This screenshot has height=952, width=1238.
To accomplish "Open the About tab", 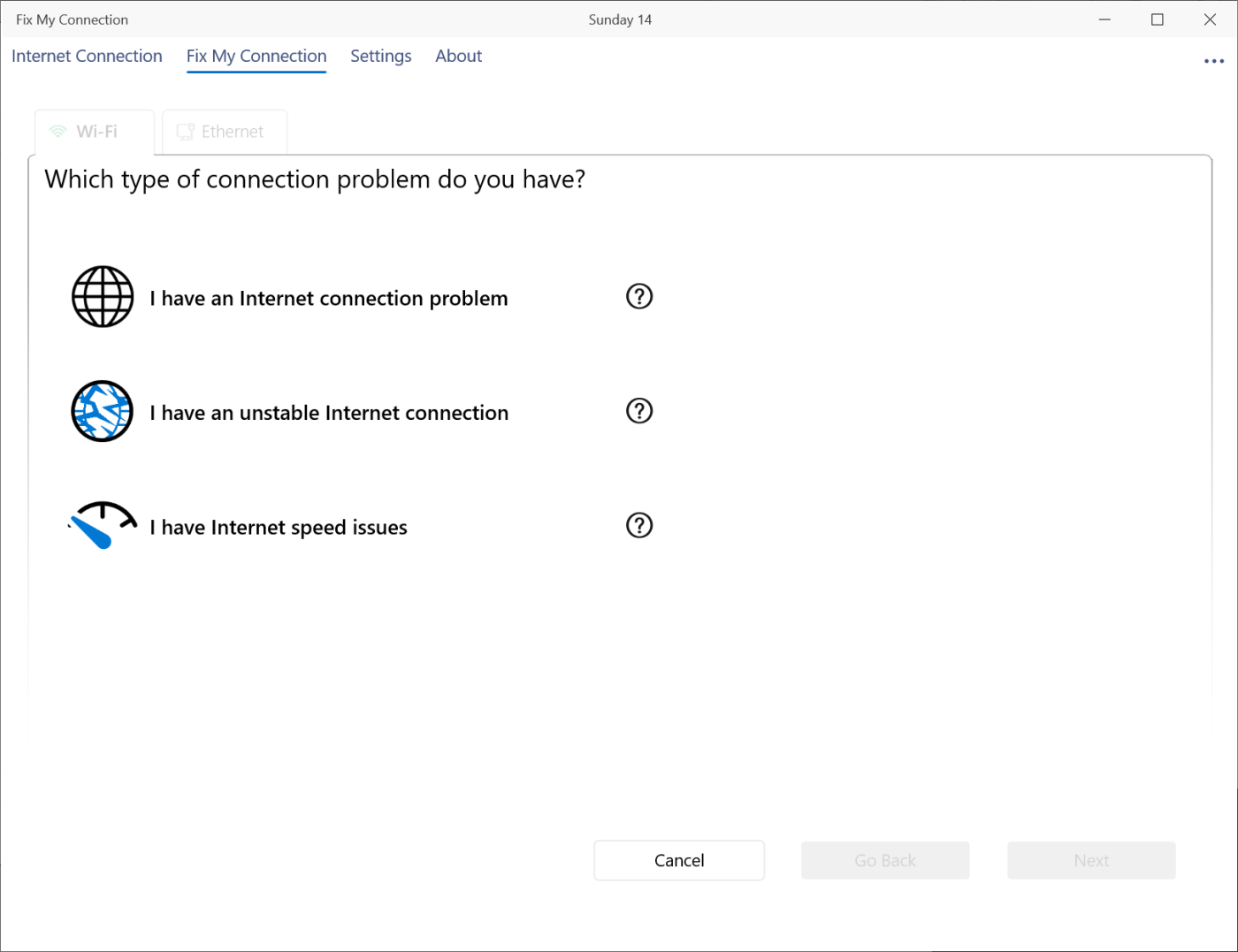I will point(458,56).
